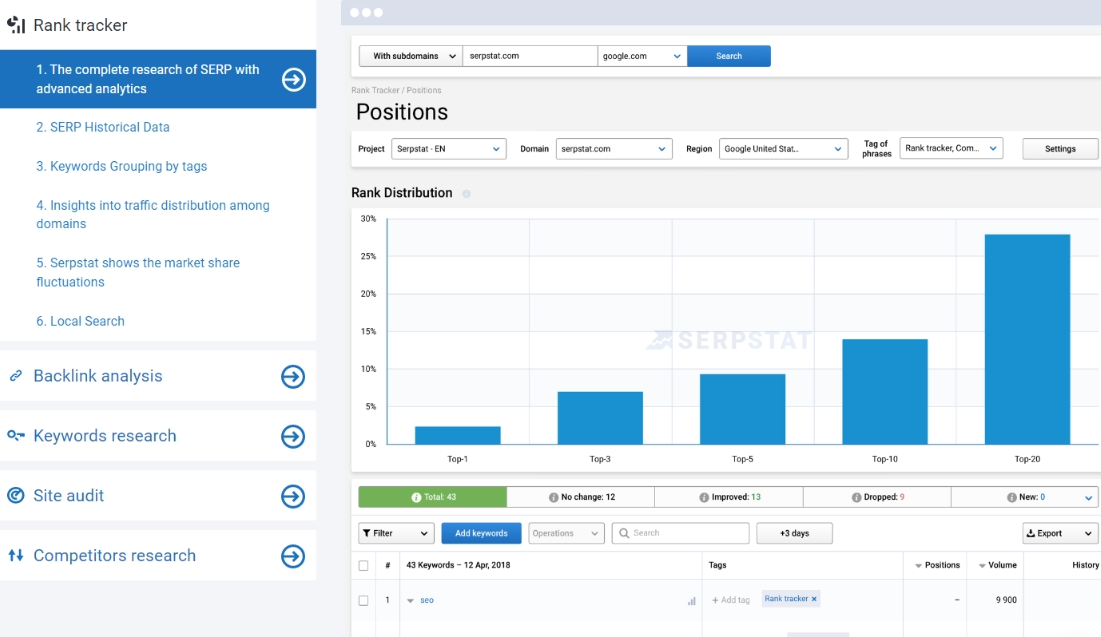Screen dimensions: 1101x637
Task: Tick the select-all checkbox in table header
Action: click(364, 565)
